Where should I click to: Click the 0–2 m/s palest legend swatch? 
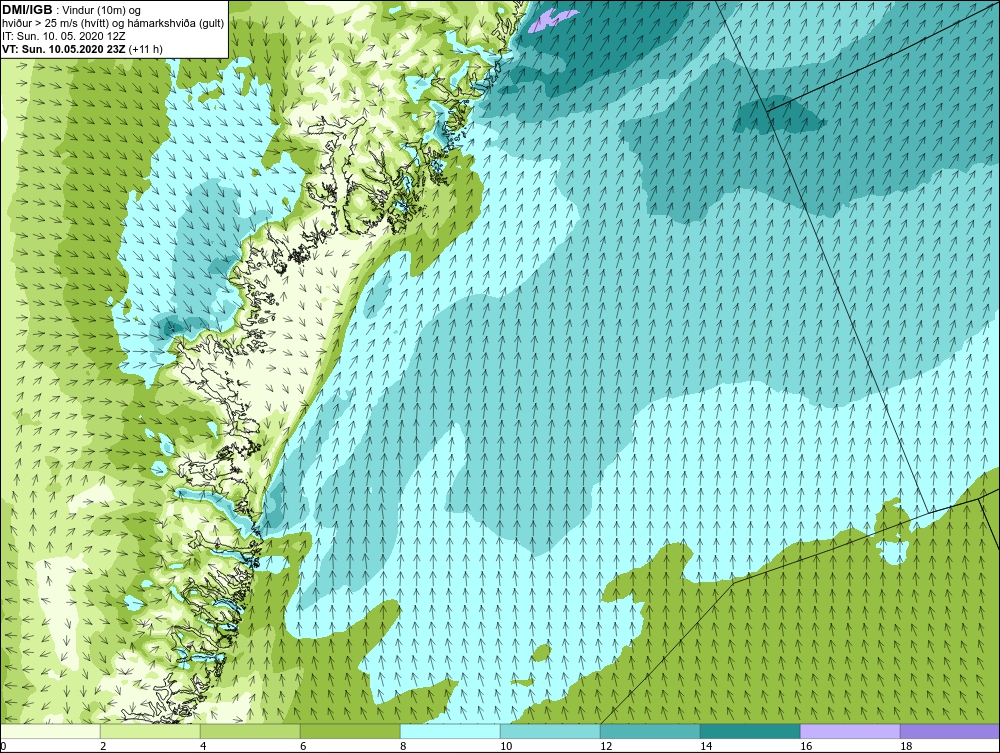click(50, 731)
